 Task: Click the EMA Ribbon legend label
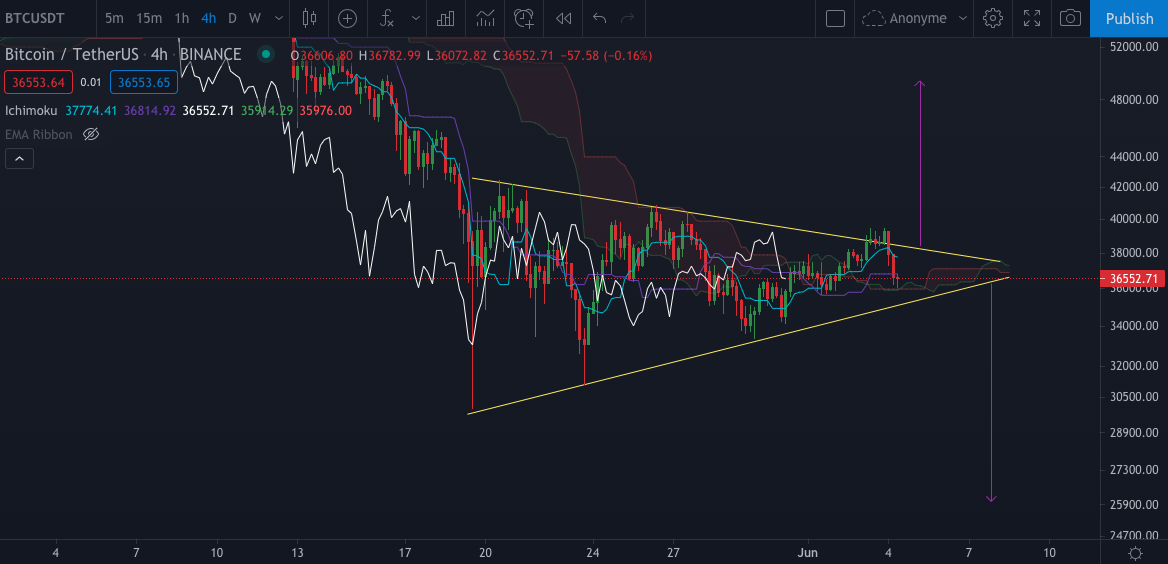39,135
